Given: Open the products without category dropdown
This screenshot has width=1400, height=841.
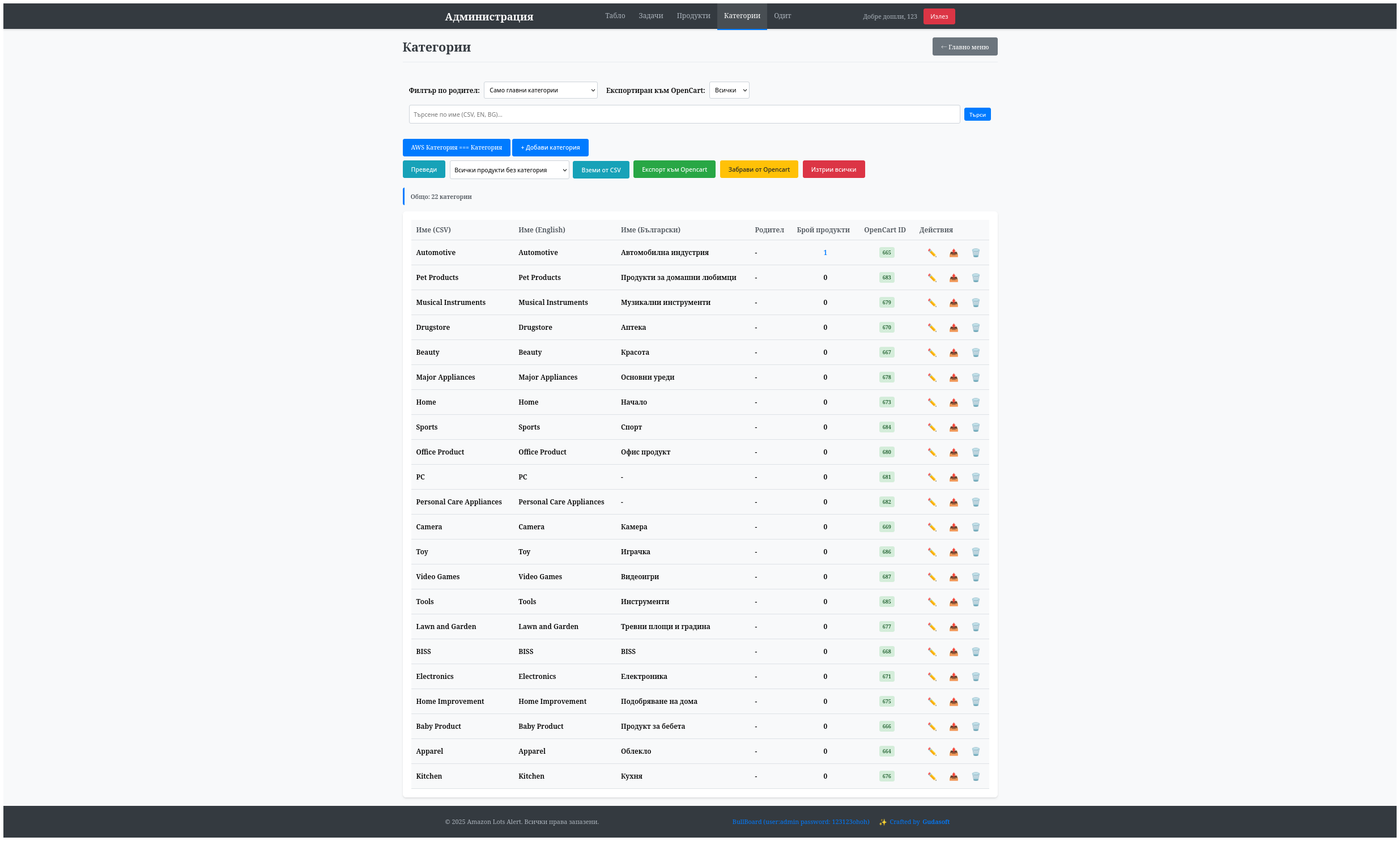Looking at the screenshot, I should tap(509, 170).
